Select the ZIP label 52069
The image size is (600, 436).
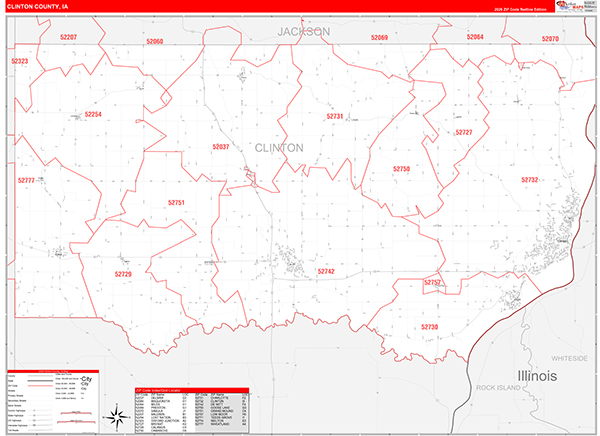379,38
